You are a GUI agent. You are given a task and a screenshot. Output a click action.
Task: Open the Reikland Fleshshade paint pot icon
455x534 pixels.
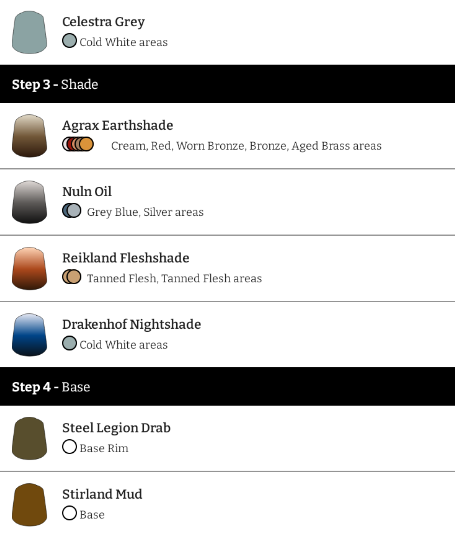coord(29,268)
